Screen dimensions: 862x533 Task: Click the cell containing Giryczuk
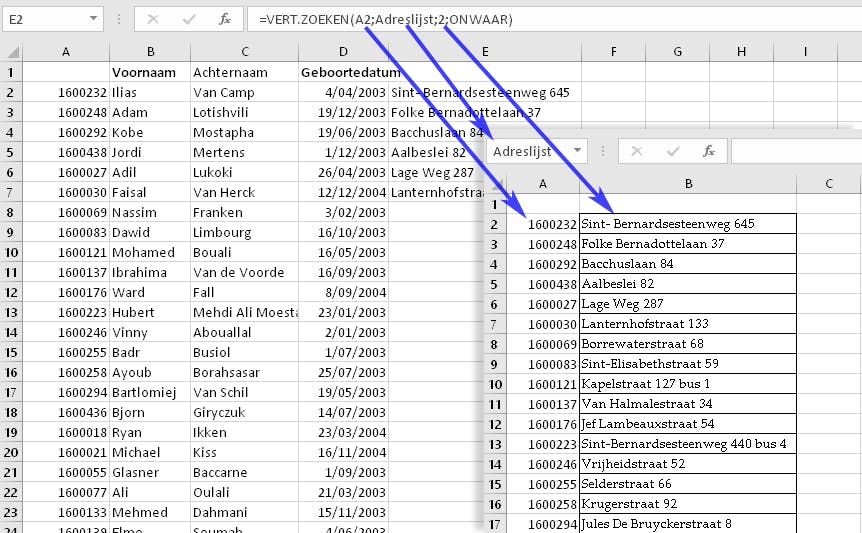click(x=245, y=412)
